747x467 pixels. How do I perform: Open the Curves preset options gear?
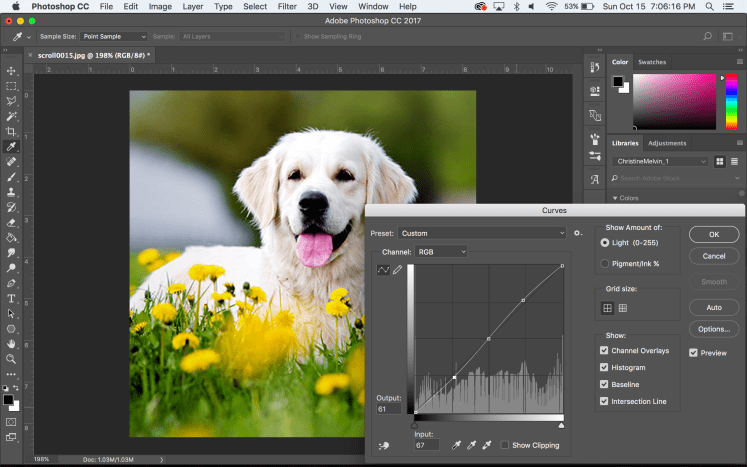tap(578, 233)
